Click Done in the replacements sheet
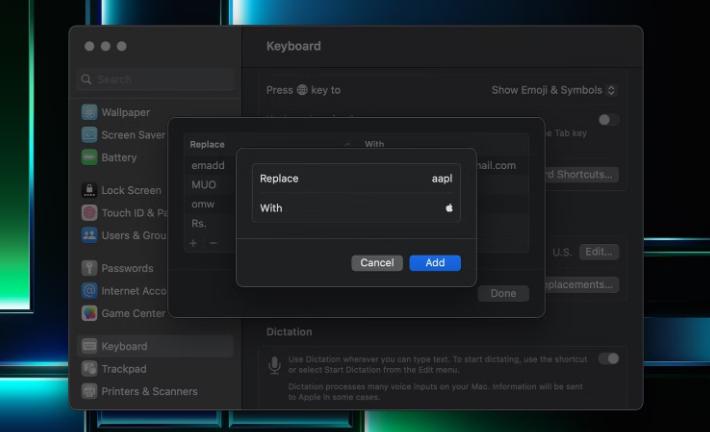 click(x=503, y=293)
